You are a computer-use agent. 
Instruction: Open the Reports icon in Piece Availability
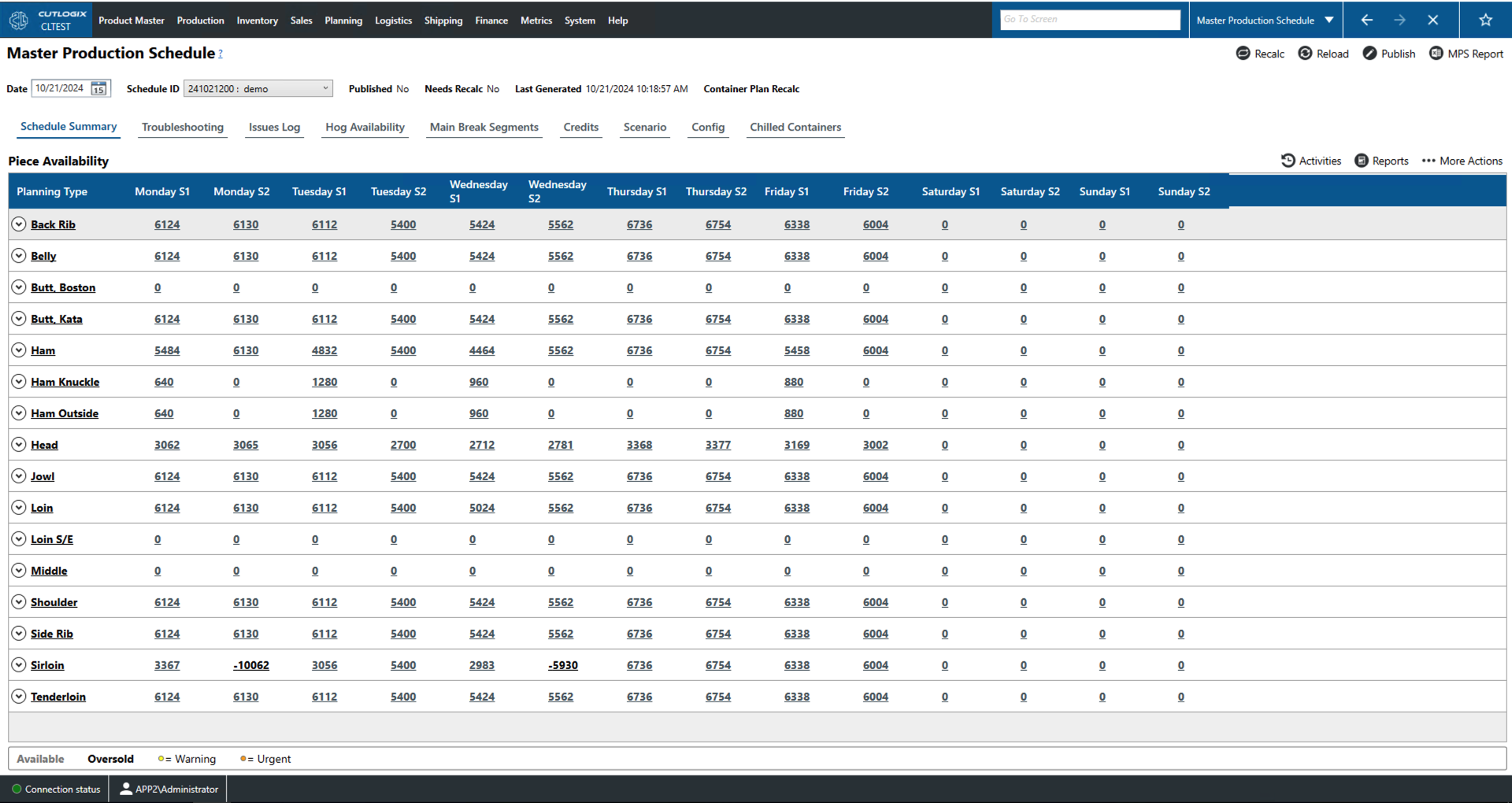(x=1362, y=161)
